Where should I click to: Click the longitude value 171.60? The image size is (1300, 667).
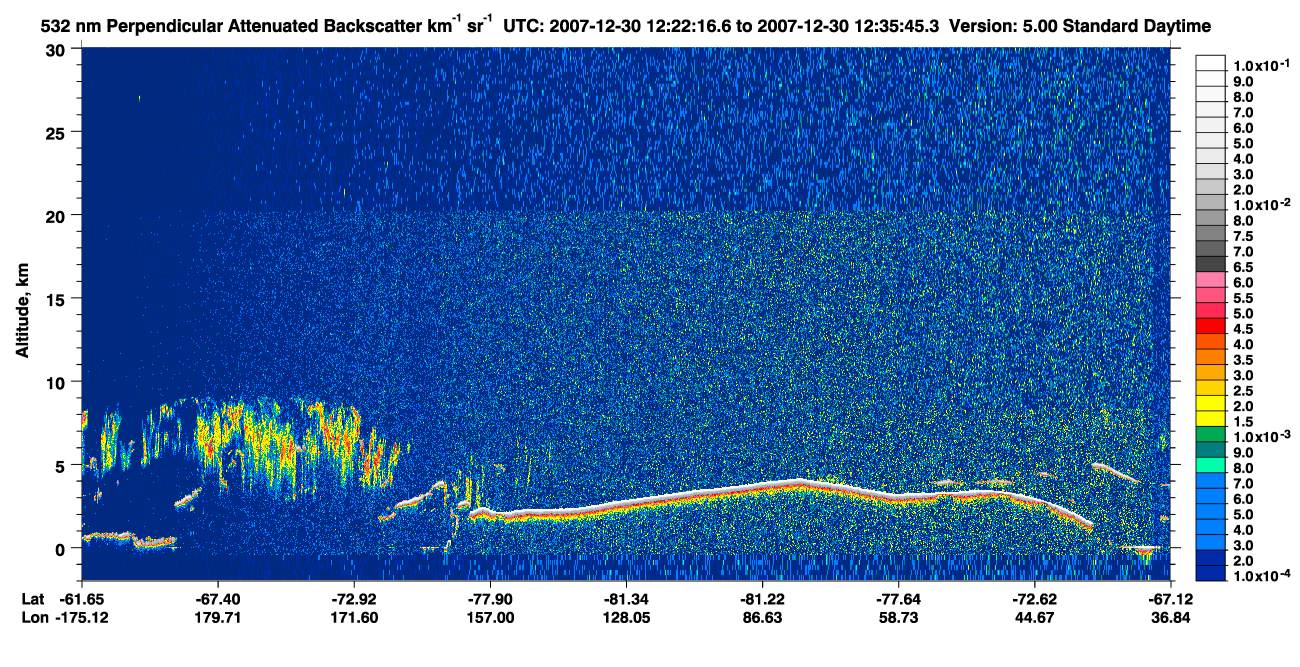pos(354,618)
